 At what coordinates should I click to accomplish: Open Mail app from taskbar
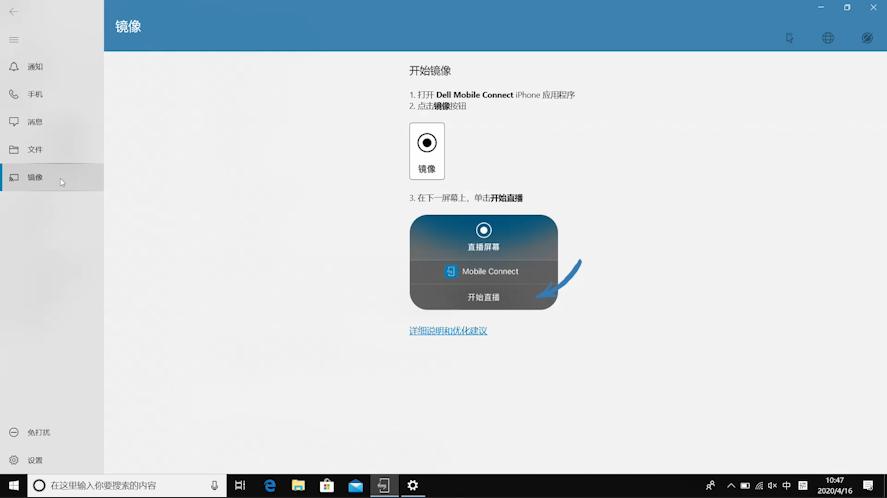tap(355, 486)
